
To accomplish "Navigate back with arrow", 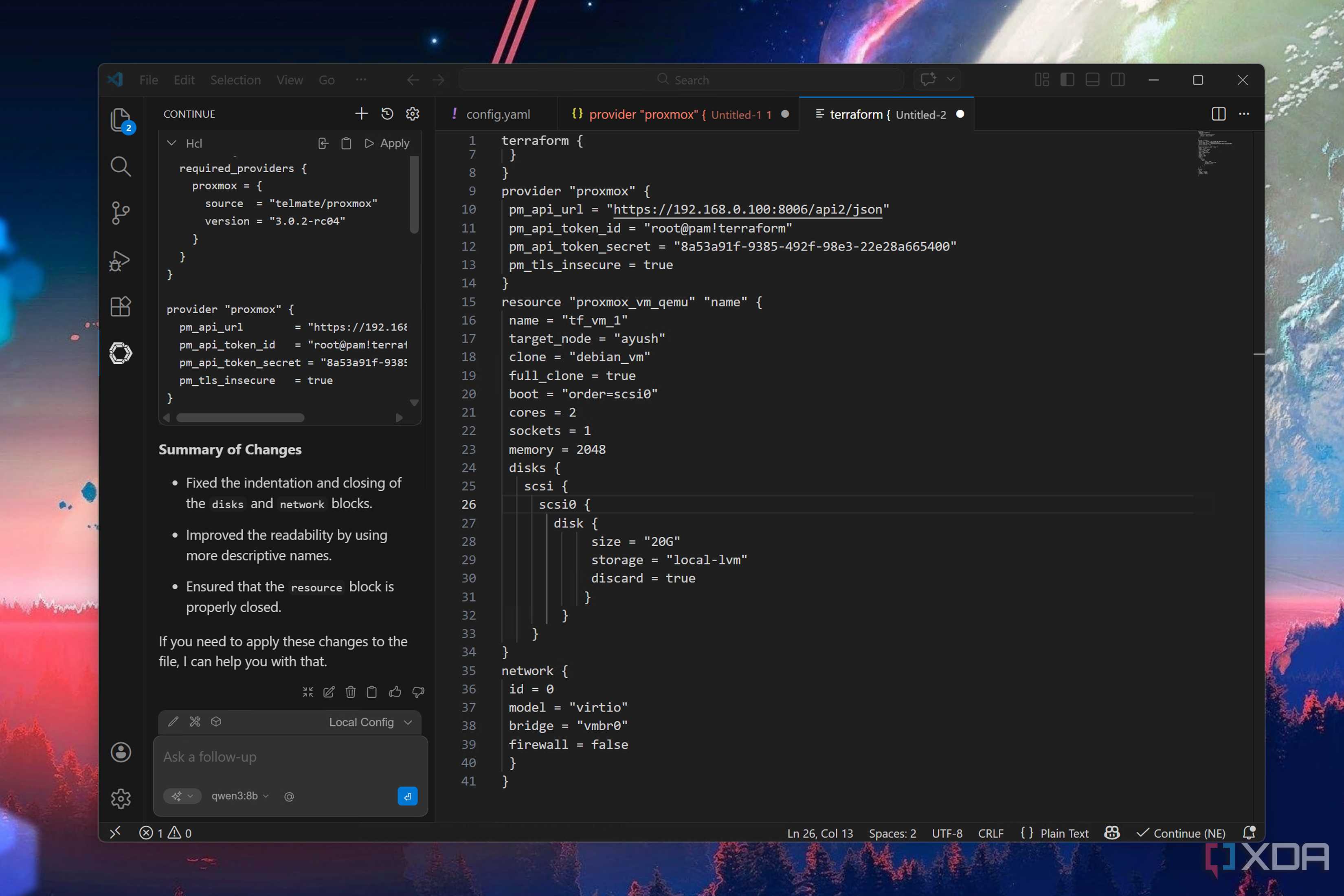I will point(413,80).
